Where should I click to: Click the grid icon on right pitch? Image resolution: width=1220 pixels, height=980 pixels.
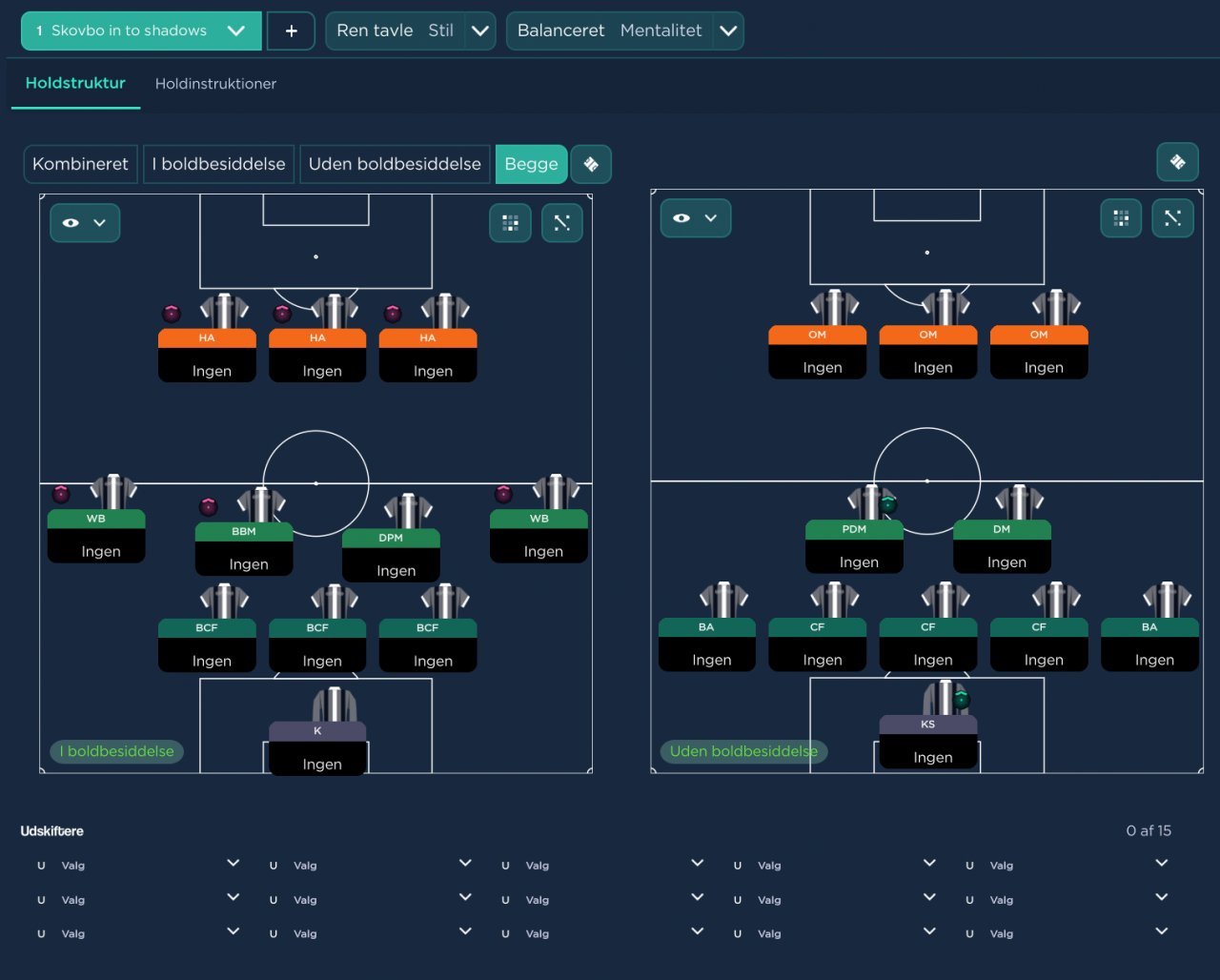pyautogui.click(x=1121, y=218)
